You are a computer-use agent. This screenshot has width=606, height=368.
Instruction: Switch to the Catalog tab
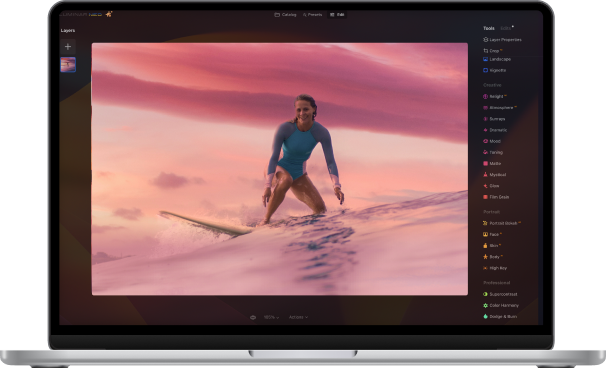[285, 15]
